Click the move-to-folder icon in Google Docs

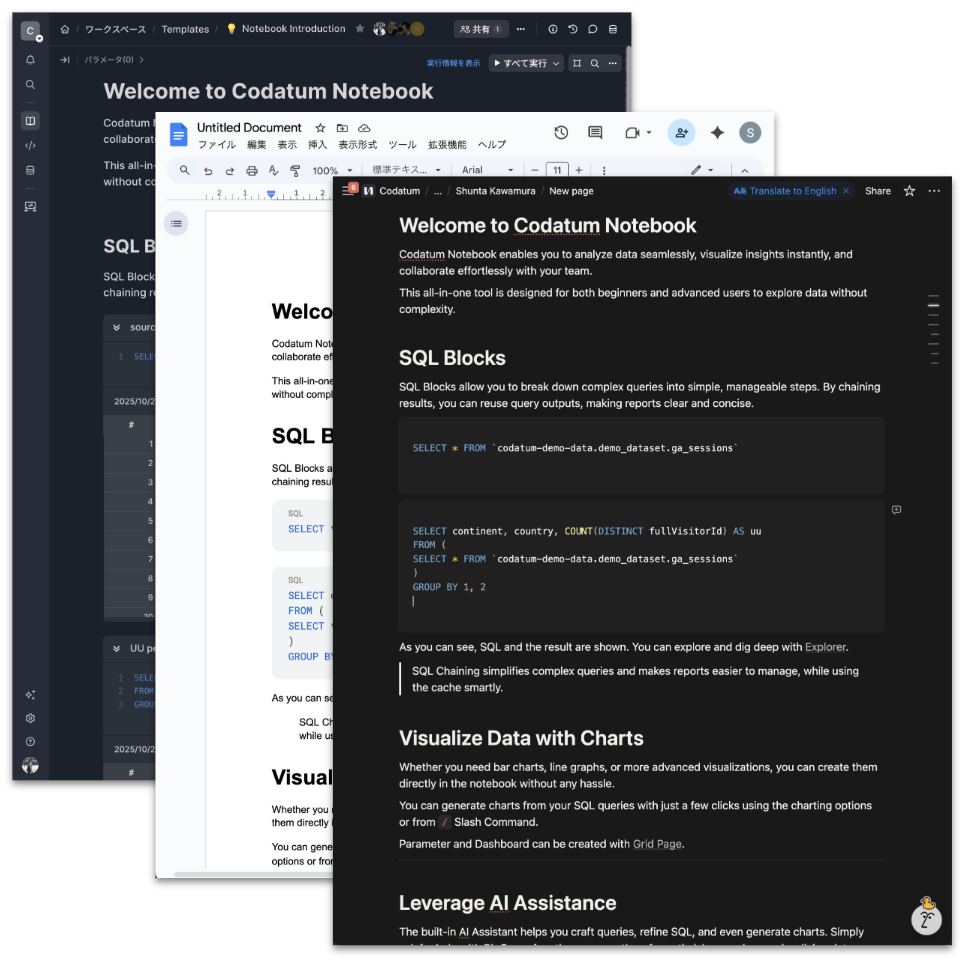pyautogui.click(x=342, y=128)
